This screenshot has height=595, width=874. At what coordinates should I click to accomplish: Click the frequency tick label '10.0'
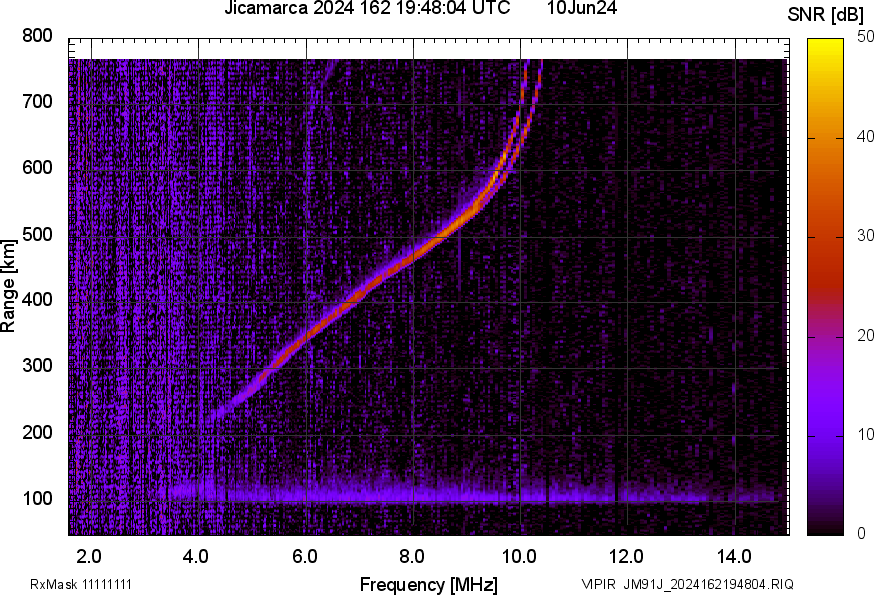click(519, 557)
